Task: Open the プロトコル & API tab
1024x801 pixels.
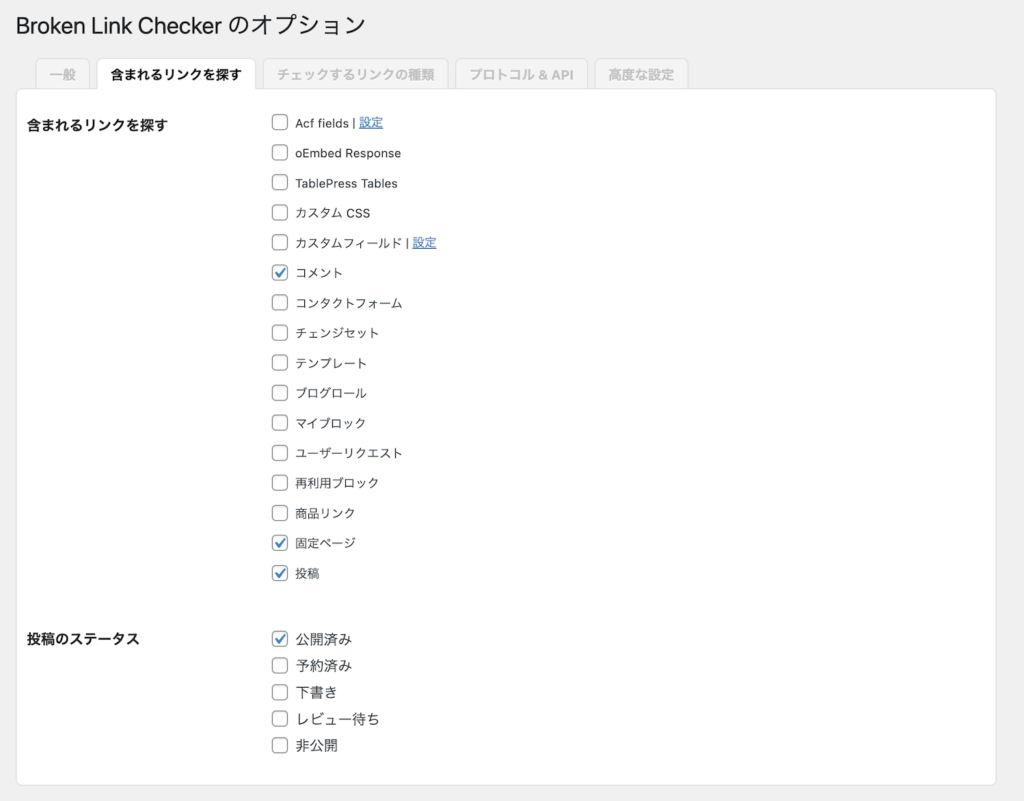Action: pos(521,74)
